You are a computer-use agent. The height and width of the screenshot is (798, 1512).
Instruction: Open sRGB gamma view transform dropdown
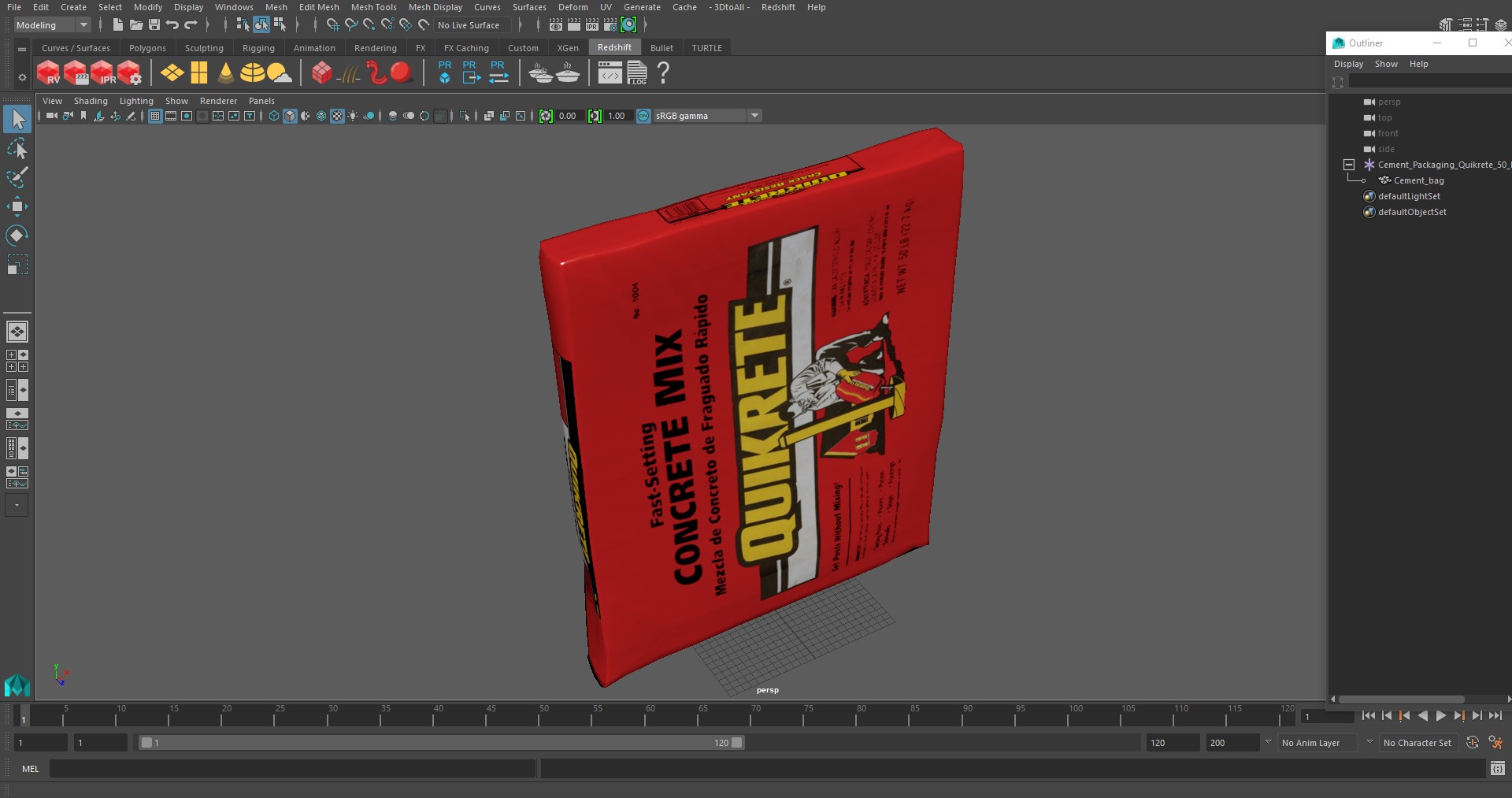(x=706, y=116)
